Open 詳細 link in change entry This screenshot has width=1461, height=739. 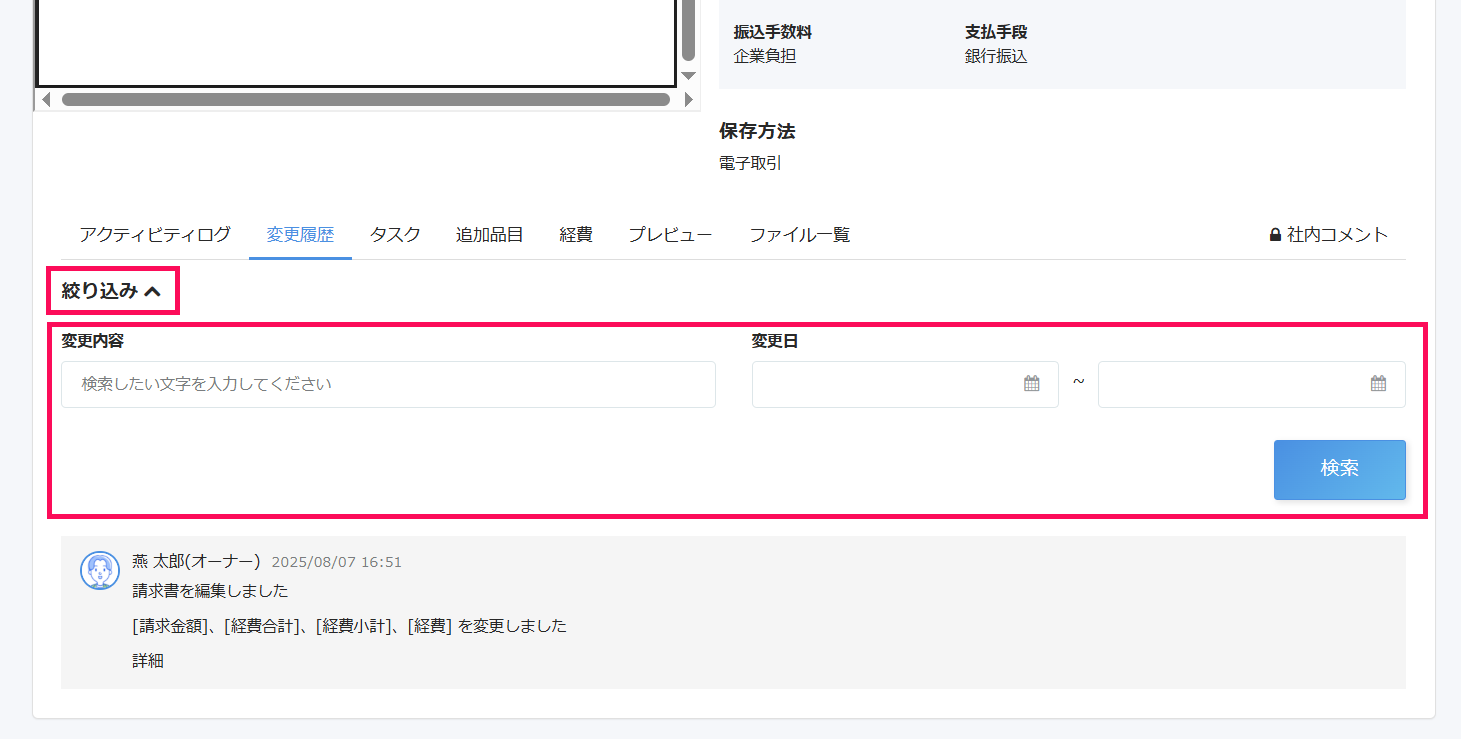[x=148, y=661]
